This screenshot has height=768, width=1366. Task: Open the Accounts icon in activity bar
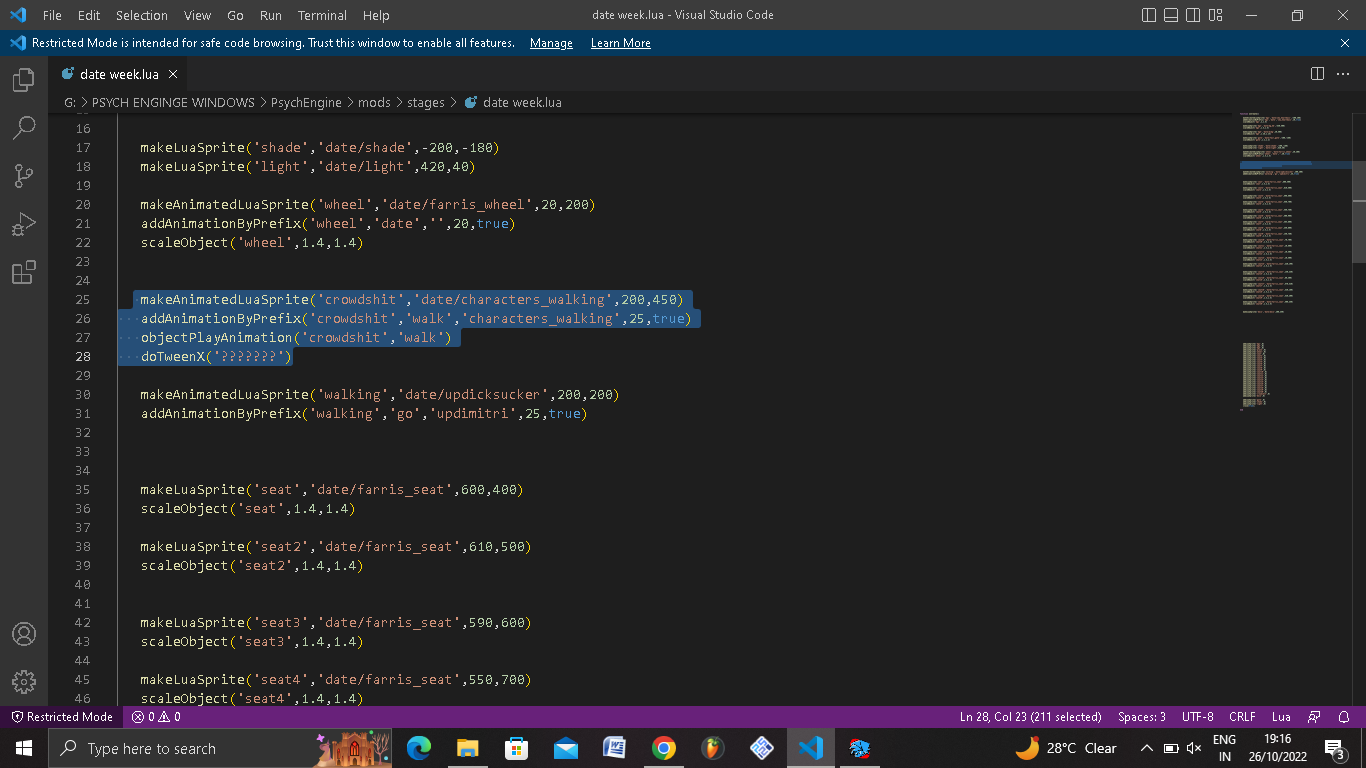pos(24,633)
